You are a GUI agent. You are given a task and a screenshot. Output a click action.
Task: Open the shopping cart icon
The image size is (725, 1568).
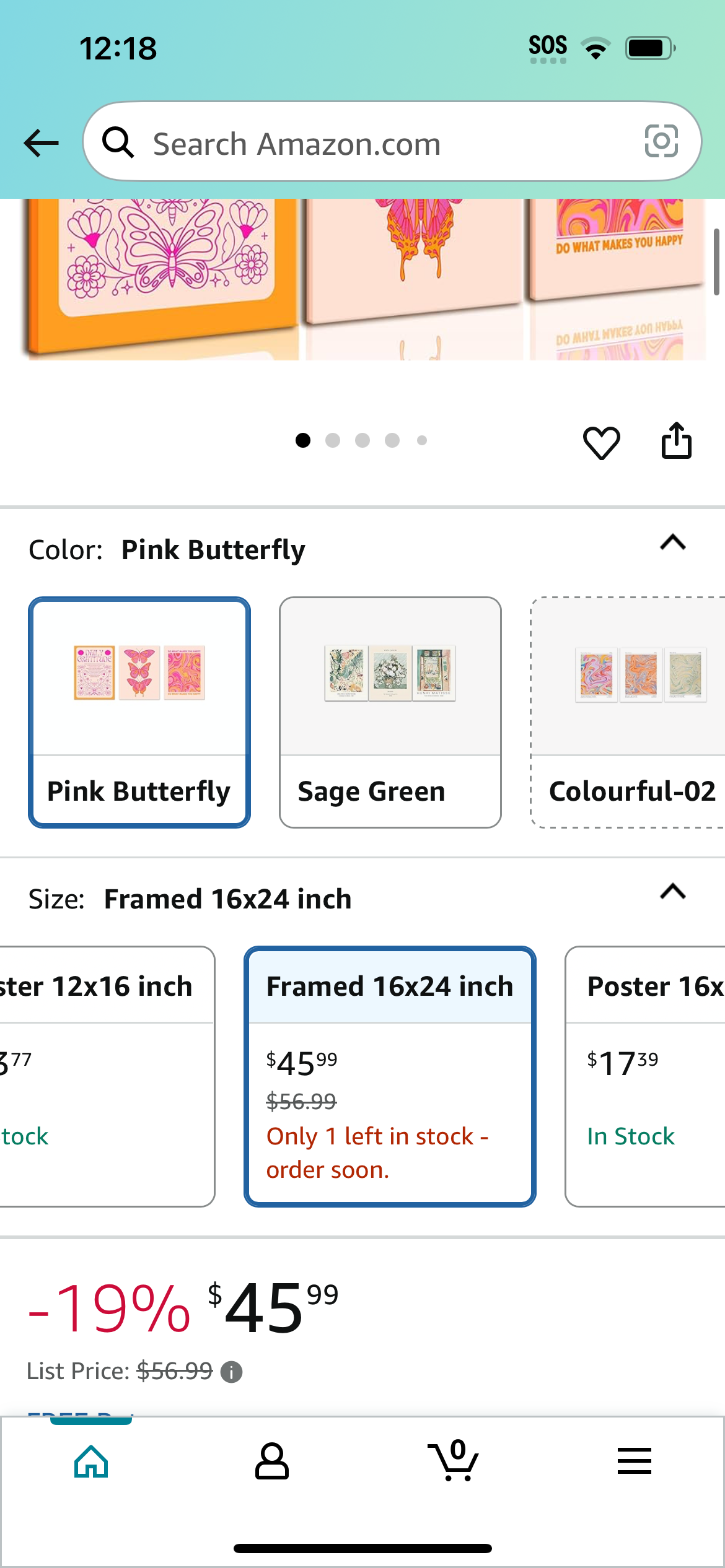453,1460
